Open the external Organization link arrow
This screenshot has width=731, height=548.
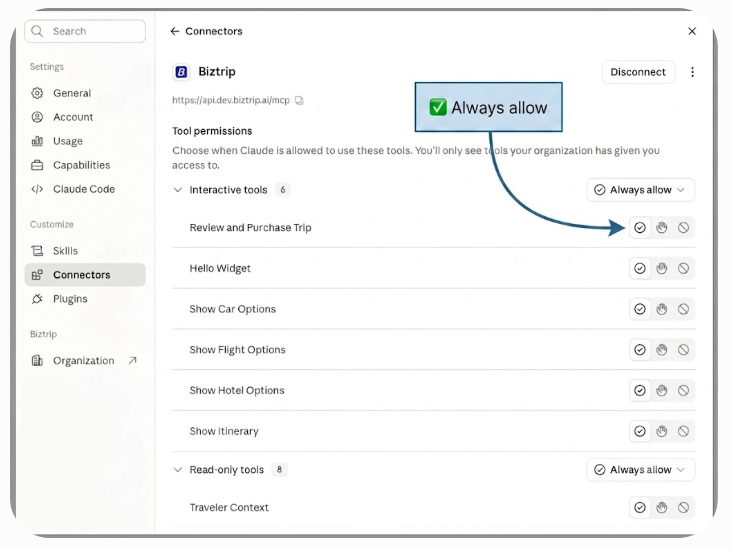pos(133,361)
